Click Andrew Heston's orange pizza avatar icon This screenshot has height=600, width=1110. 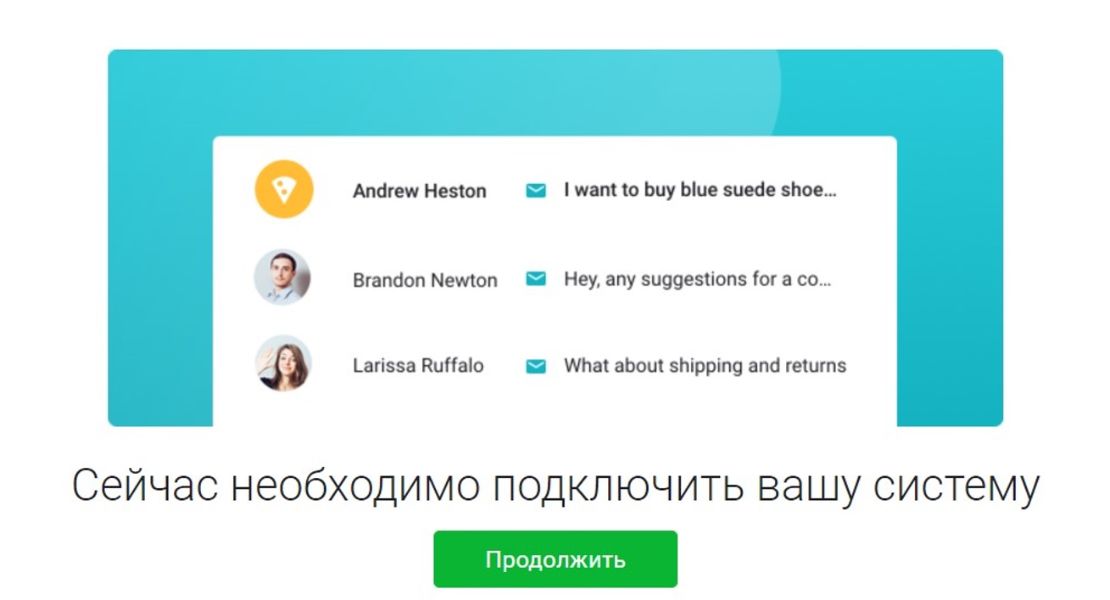pyautogui.click(x=284, y=190)
